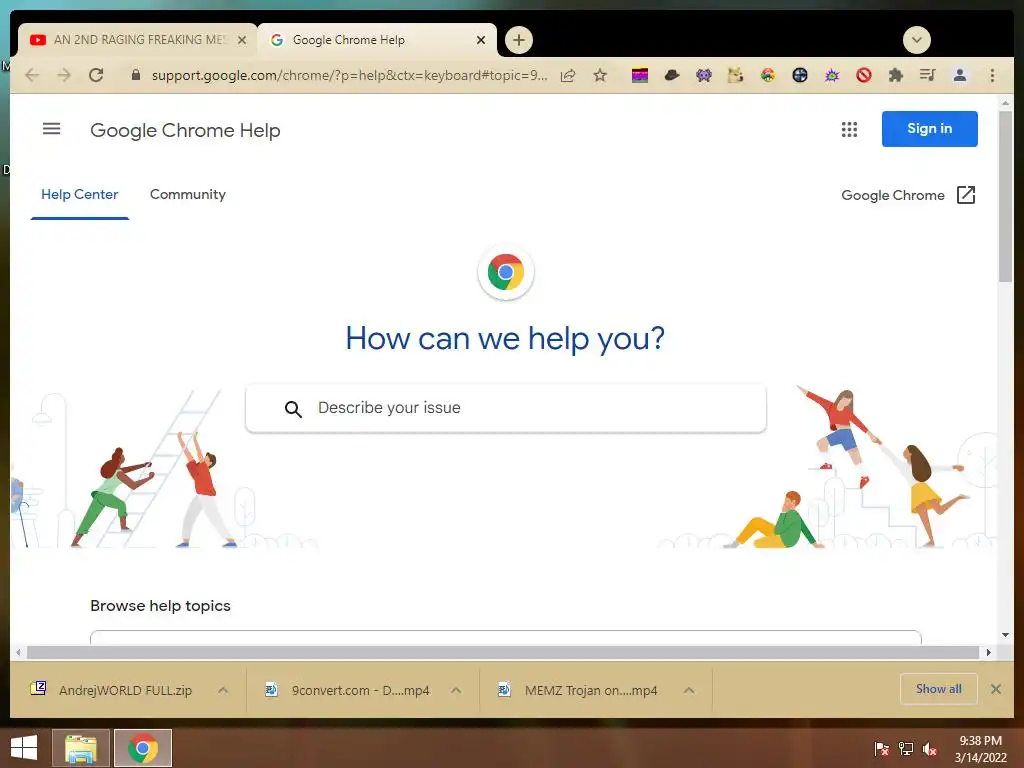The height and width of the screenshot is (768, 1024).
Task: Expand options for 9convert.com mp4 download
Action: (x=456, y=690)
